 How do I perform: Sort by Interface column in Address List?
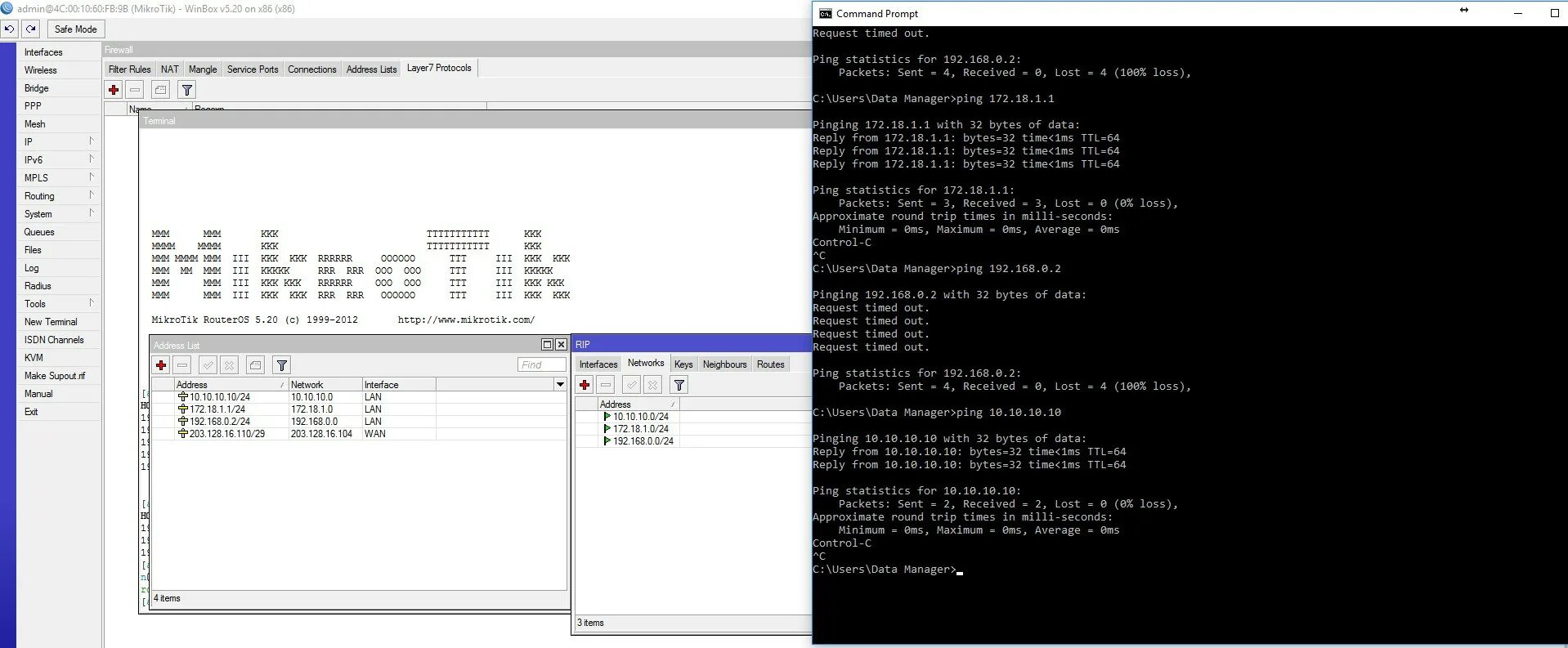[399, 384]
